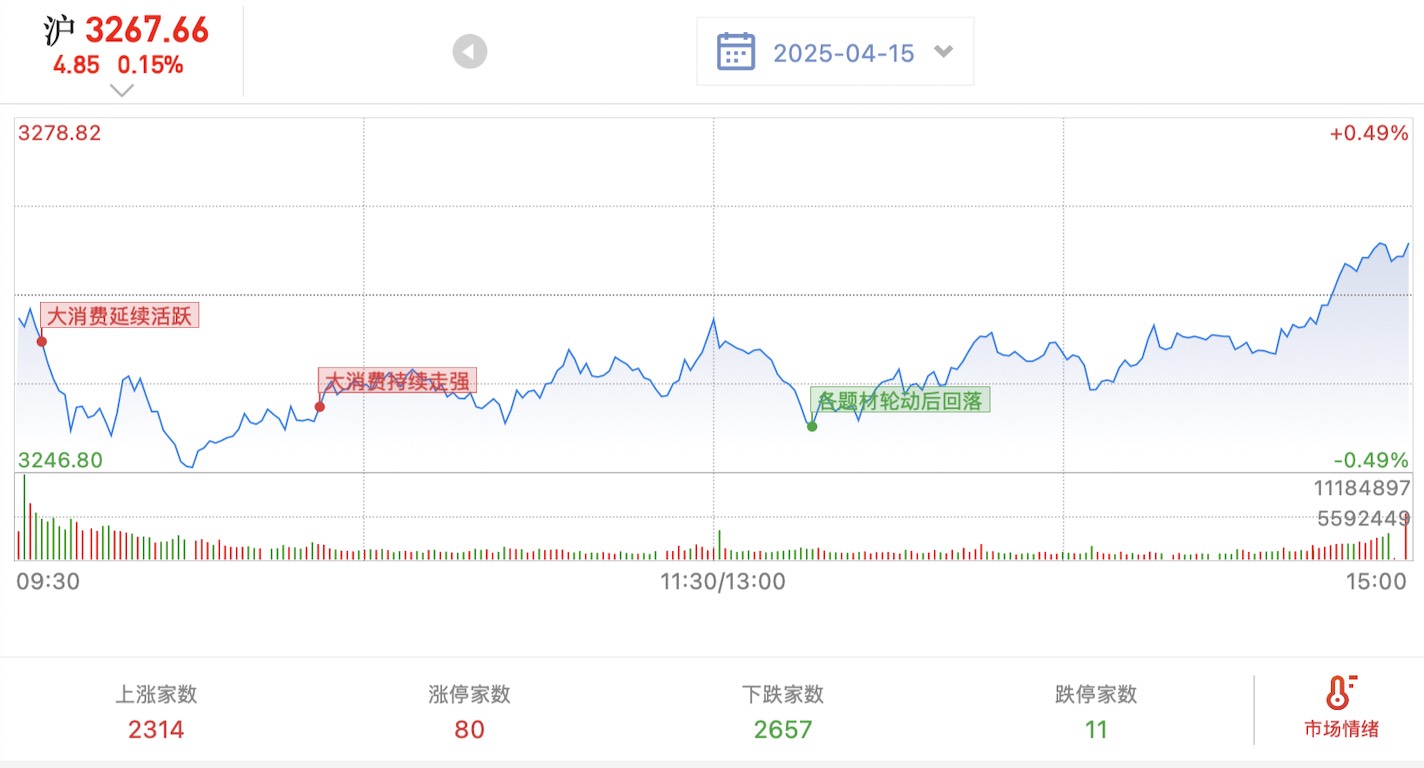Click the 下跌家数 count 2657
Viewport: 1424px width, 768px height.
tap(783, 730)
